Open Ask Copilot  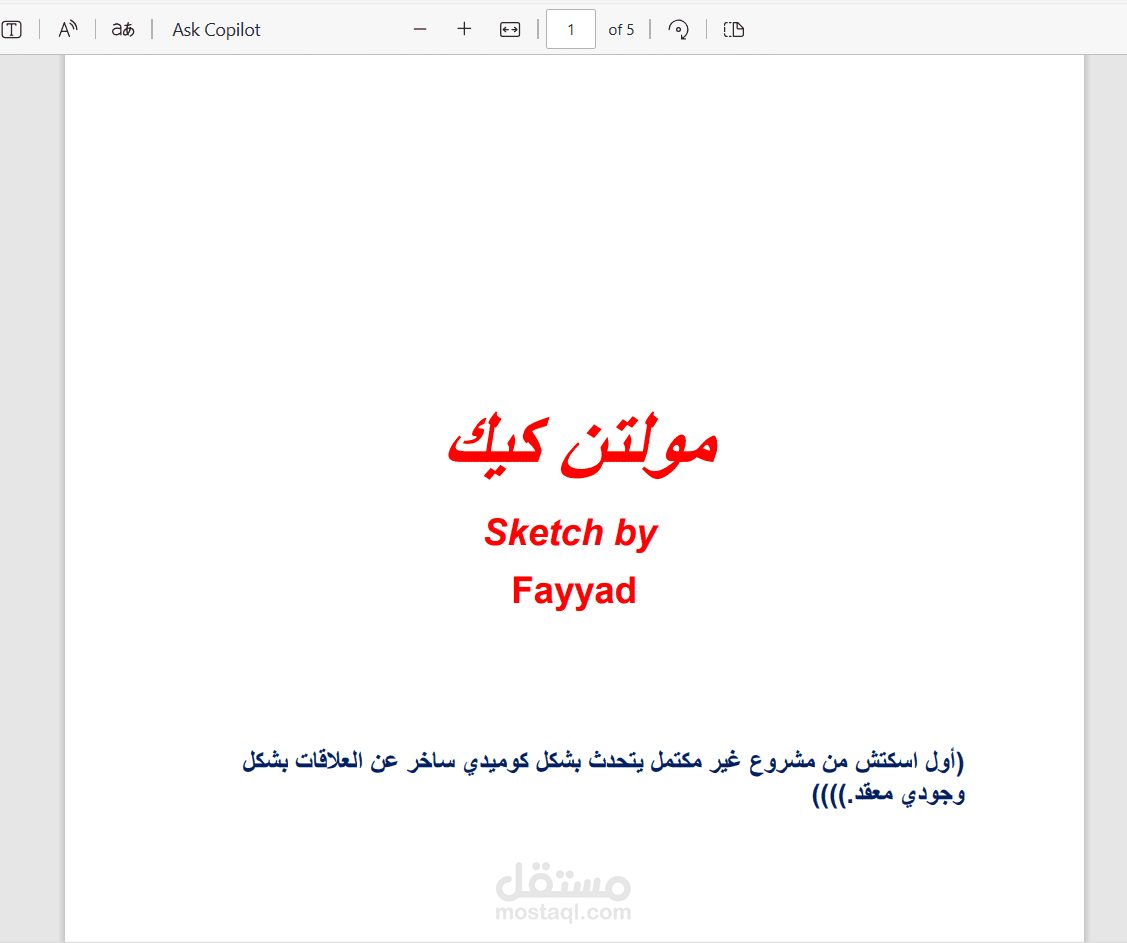click(216, 29)
